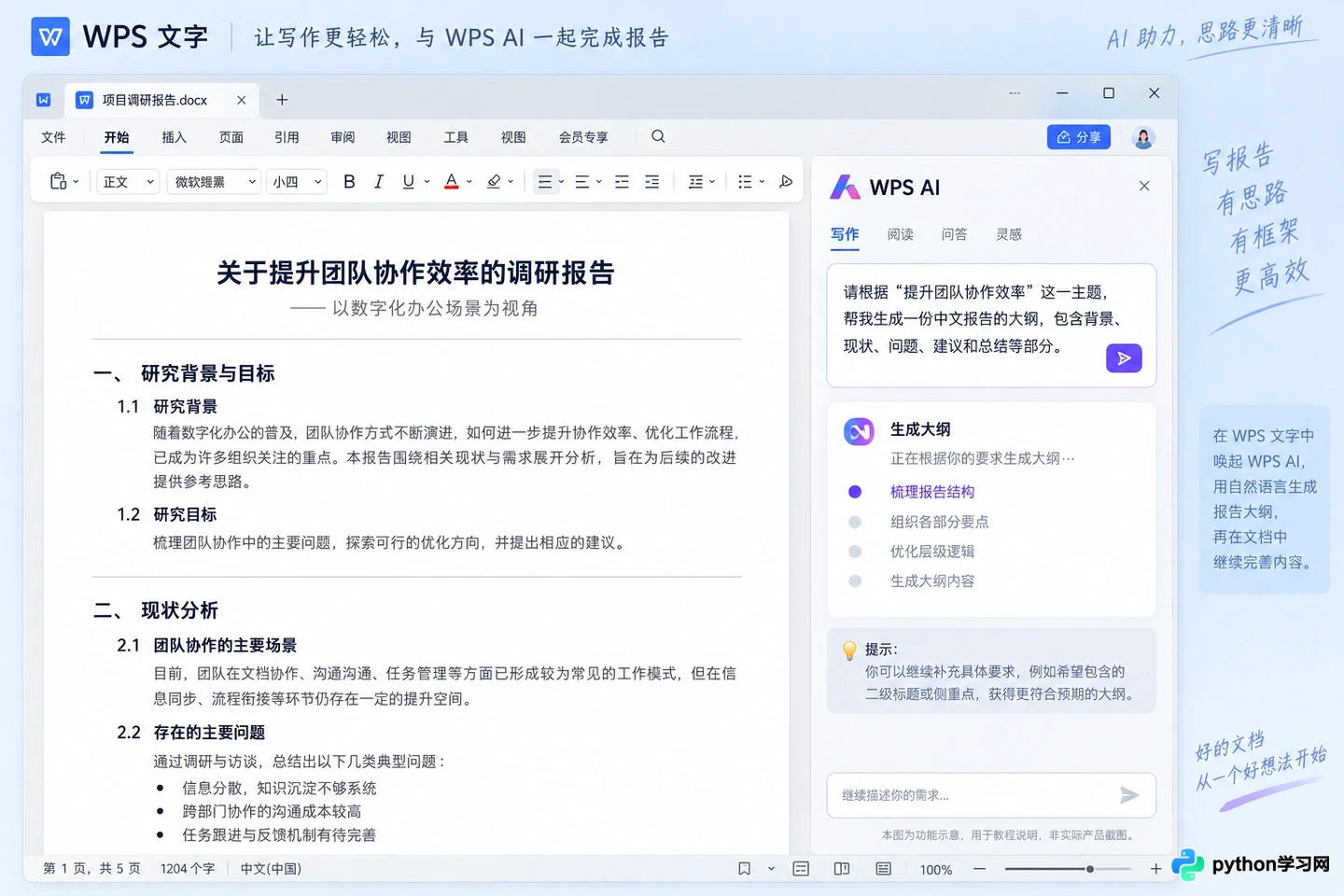Expand the line spacing options arrow

712,182
